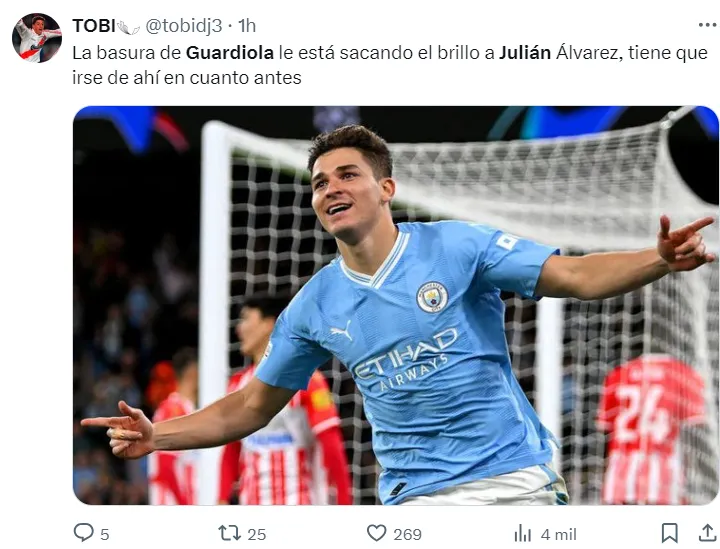Click the retweet arrows icon
This screenshot has width=720, height=549.
(230, 533)
